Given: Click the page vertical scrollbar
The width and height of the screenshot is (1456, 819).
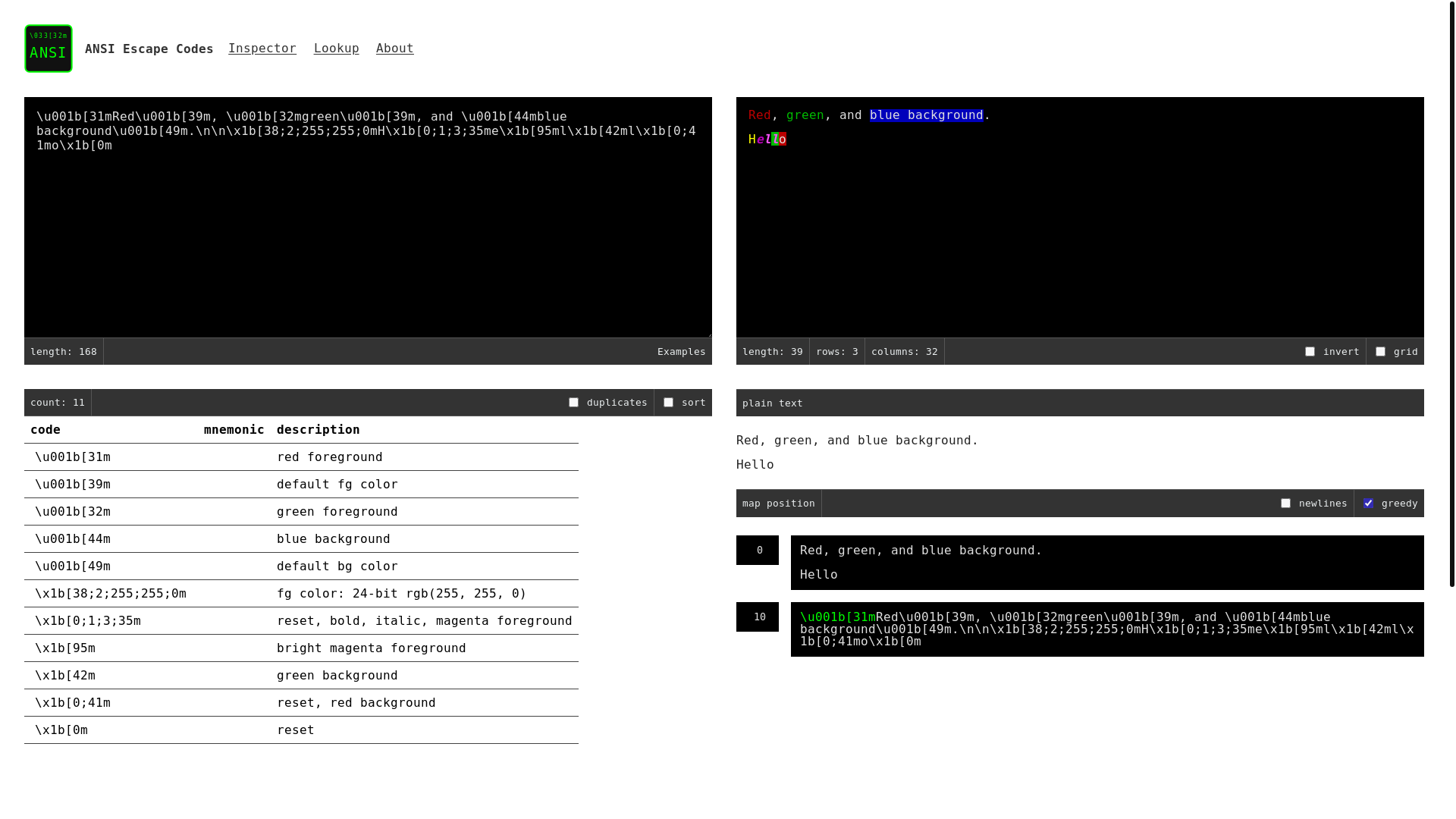Looking at the screenshot, I should coord(1452,294).
